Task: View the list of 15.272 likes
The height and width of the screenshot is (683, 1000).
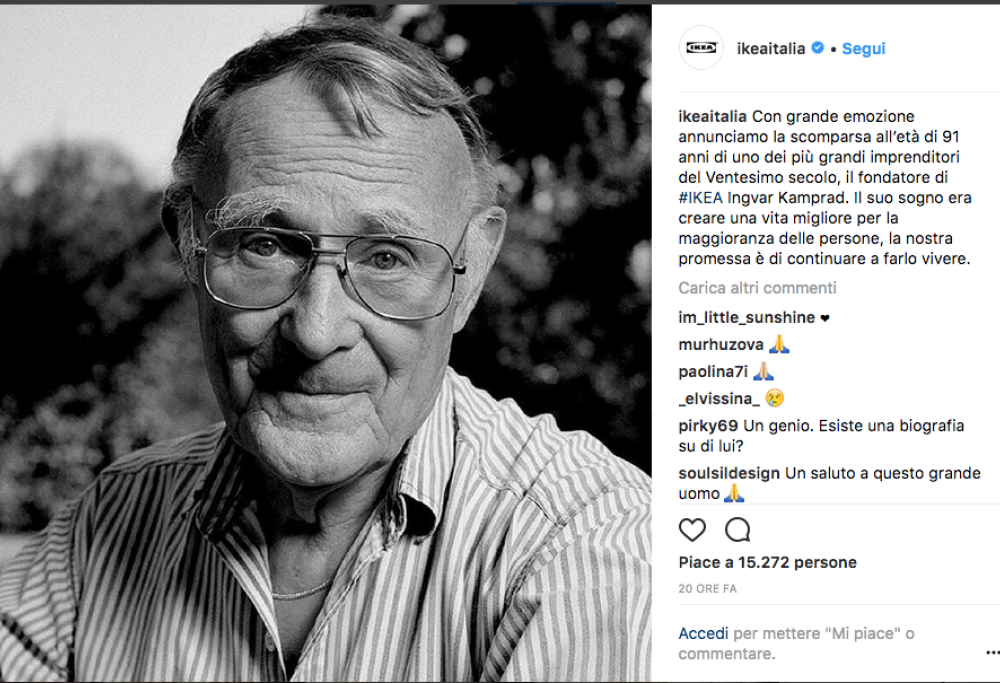Action: pos(767,562)
